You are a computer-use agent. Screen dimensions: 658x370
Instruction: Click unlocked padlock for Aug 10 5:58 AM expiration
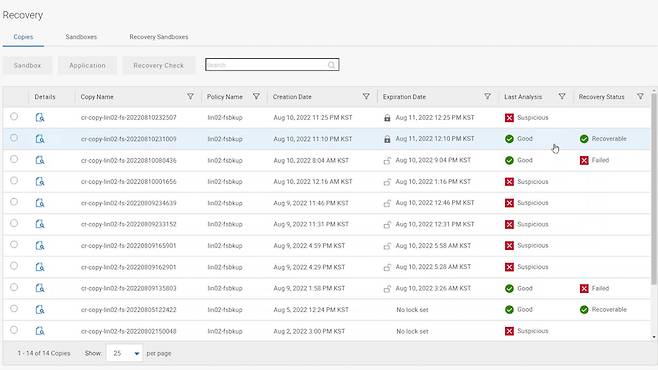[387, 246]
